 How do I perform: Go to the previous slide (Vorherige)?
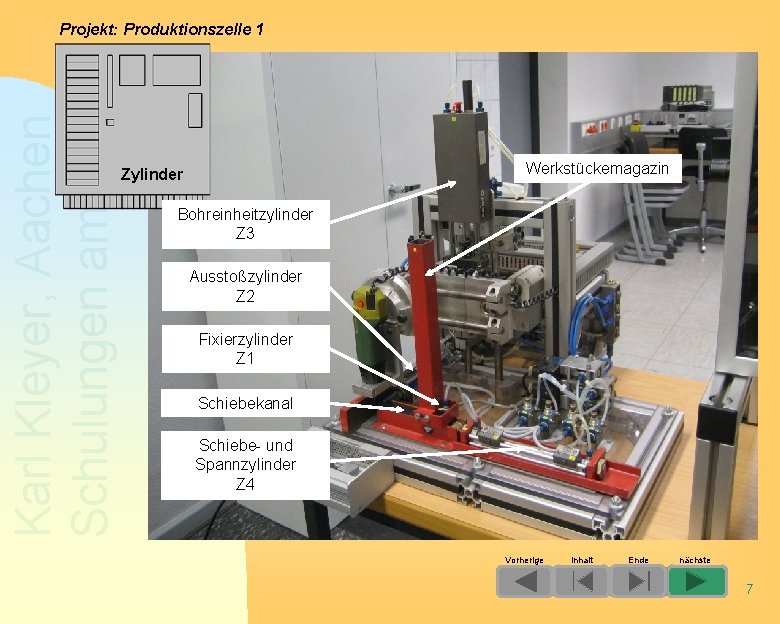524,581
